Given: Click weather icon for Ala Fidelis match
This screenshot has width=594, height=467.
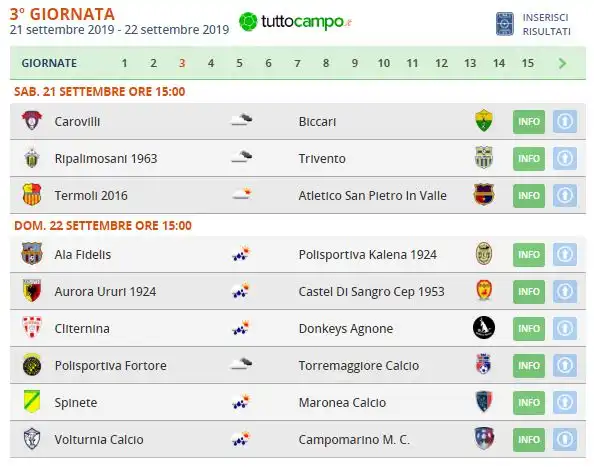Looking at the screenshot, I should (241, 254).
